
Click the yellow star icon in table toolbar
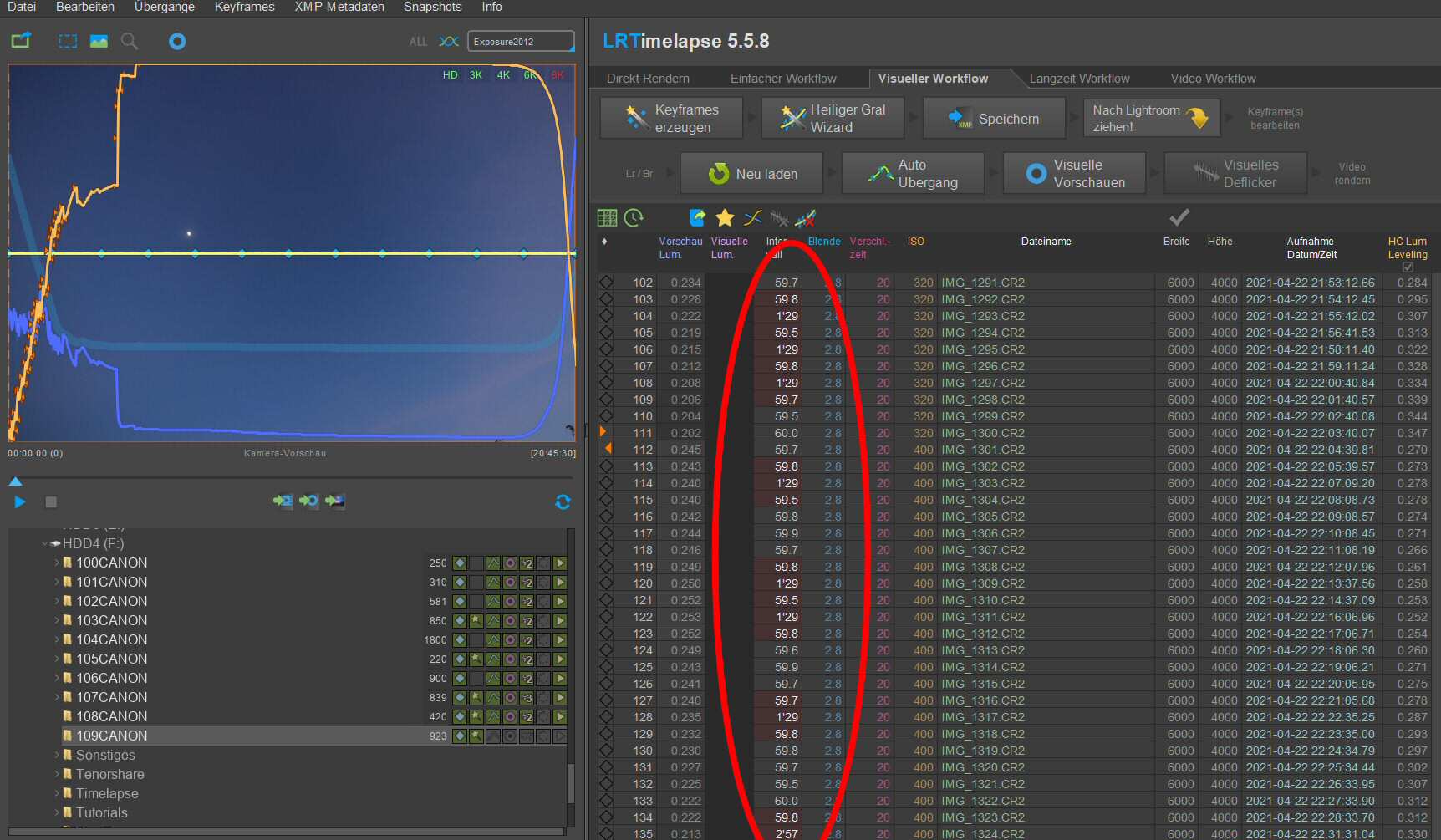(x=725, y=218)
